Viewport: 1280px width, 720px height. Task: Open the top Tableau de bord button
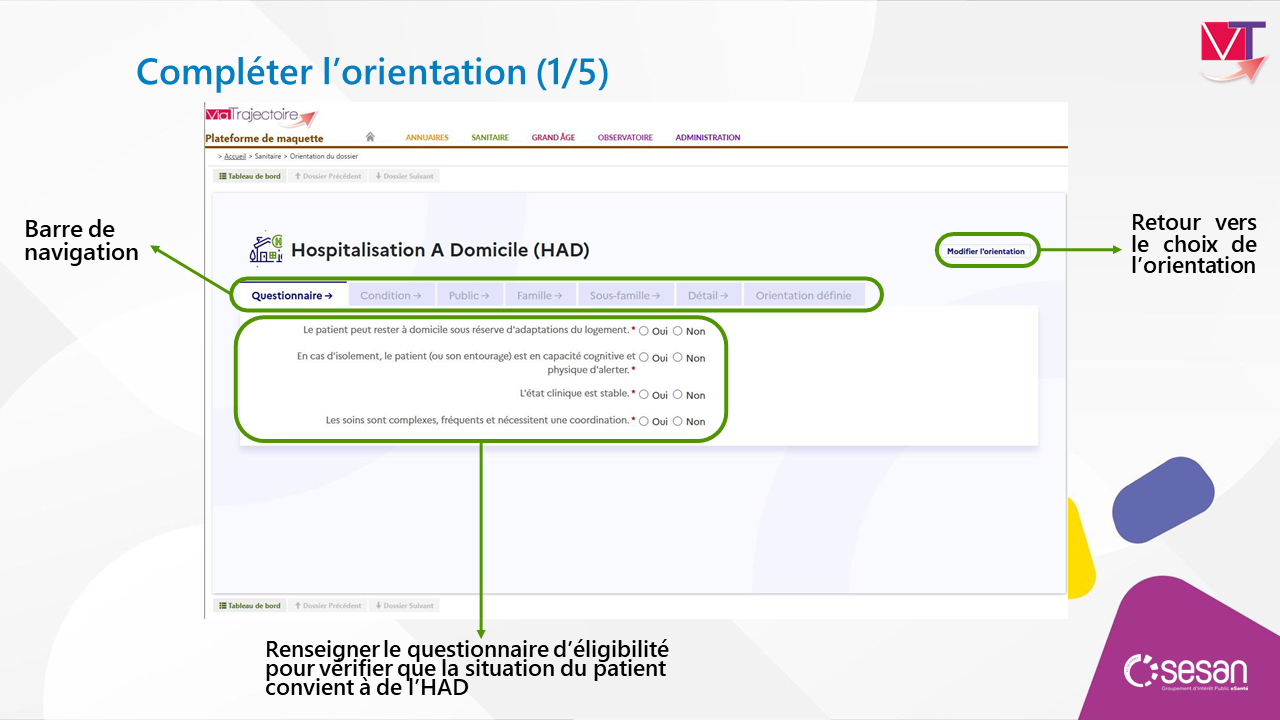pyautogui.click(x=250, y=176)
